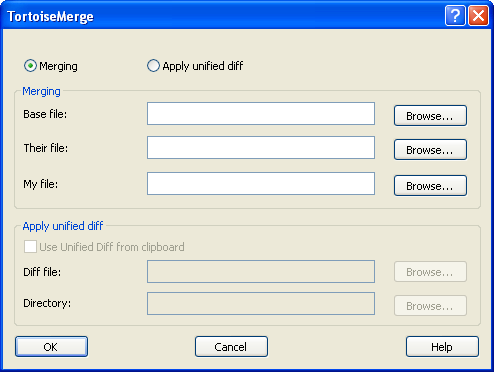Browse for Their file
Viewport: 494px width, 372px height.
430,150
